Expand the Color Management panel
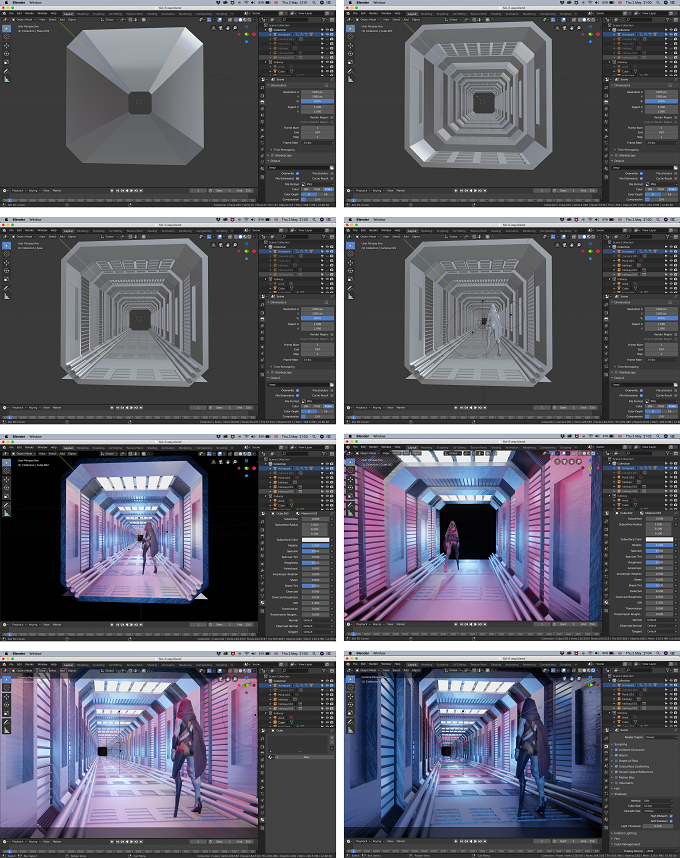680x858 pixels. [625, 844]
